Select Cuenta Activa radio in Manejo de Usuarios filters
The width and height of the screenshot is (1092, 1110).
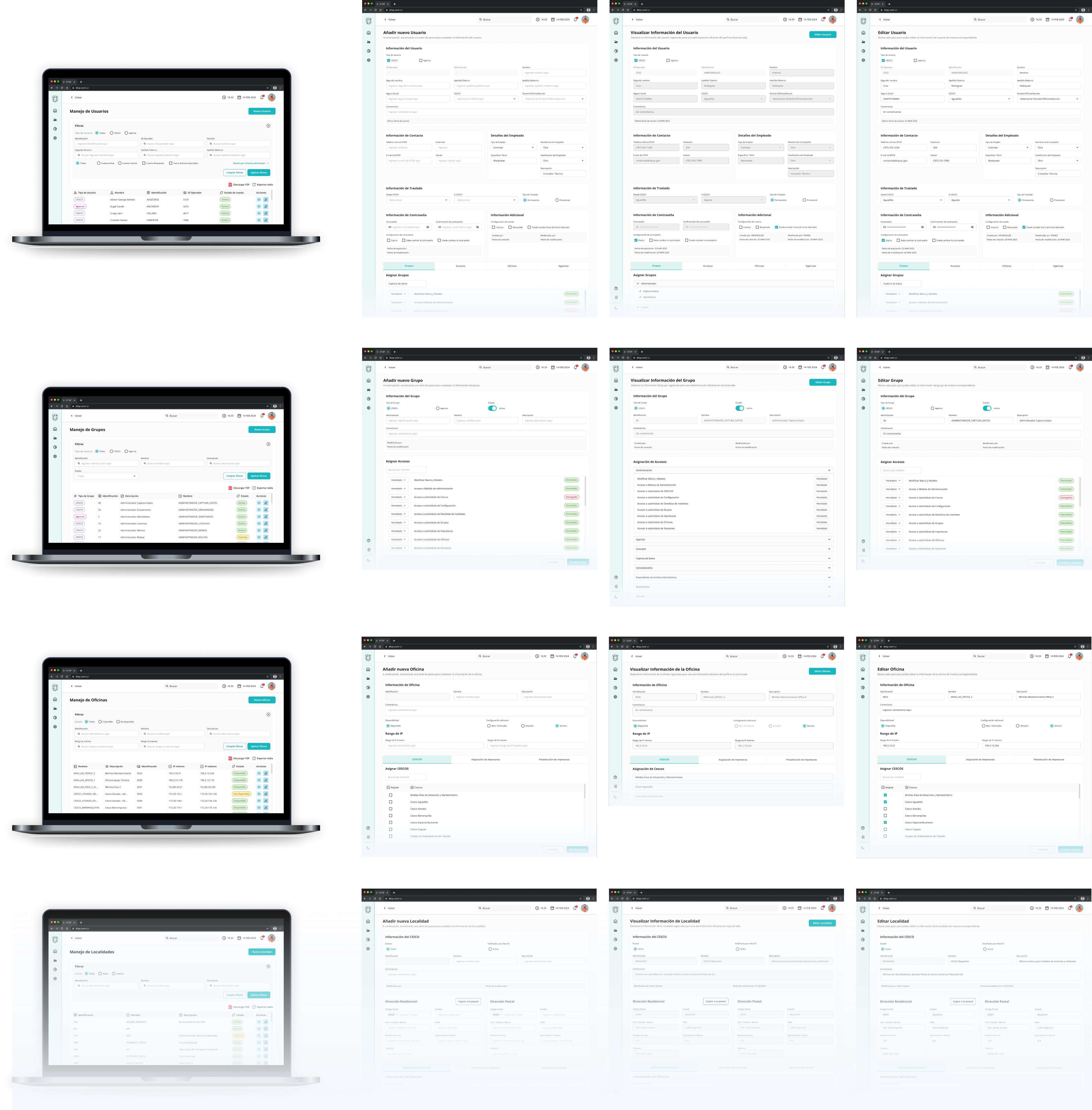click(99, 163)
